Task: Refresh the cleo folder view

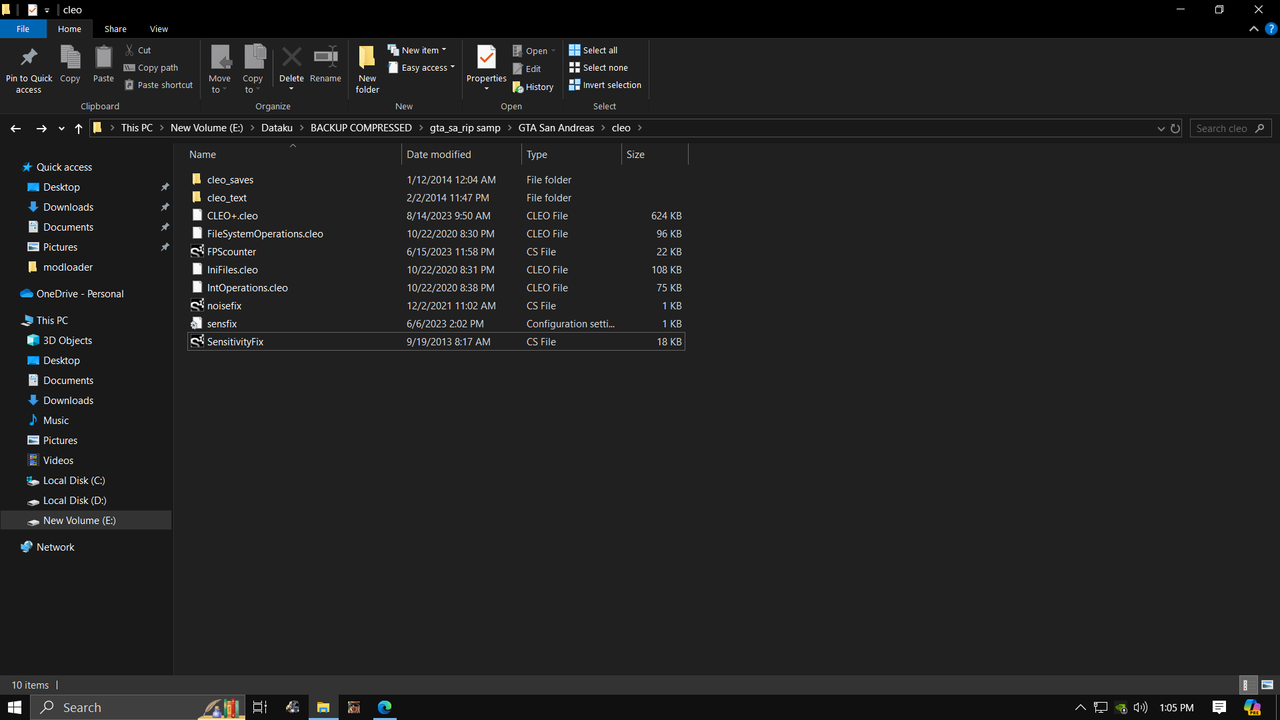Action: tap(1175, 128)
